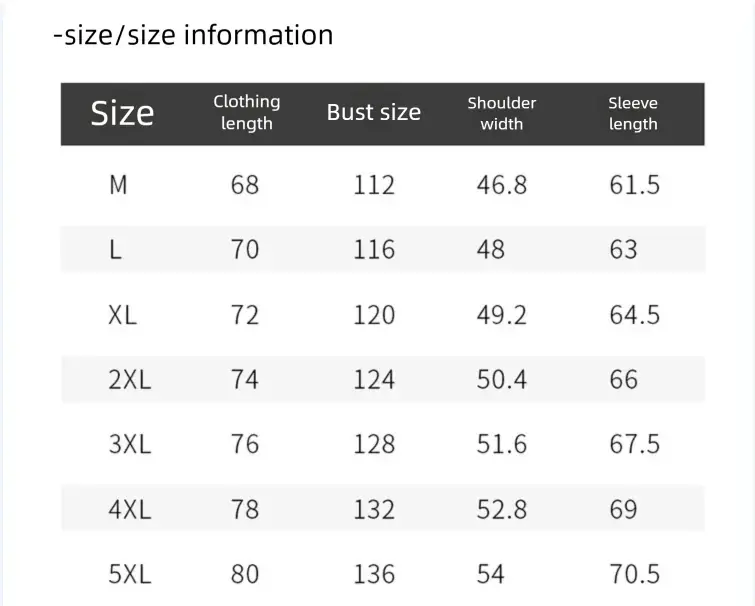Click shoulder width value 52.8
Image resolution: width=755 pixels, height=606 pixels.
tap(501, 510)
